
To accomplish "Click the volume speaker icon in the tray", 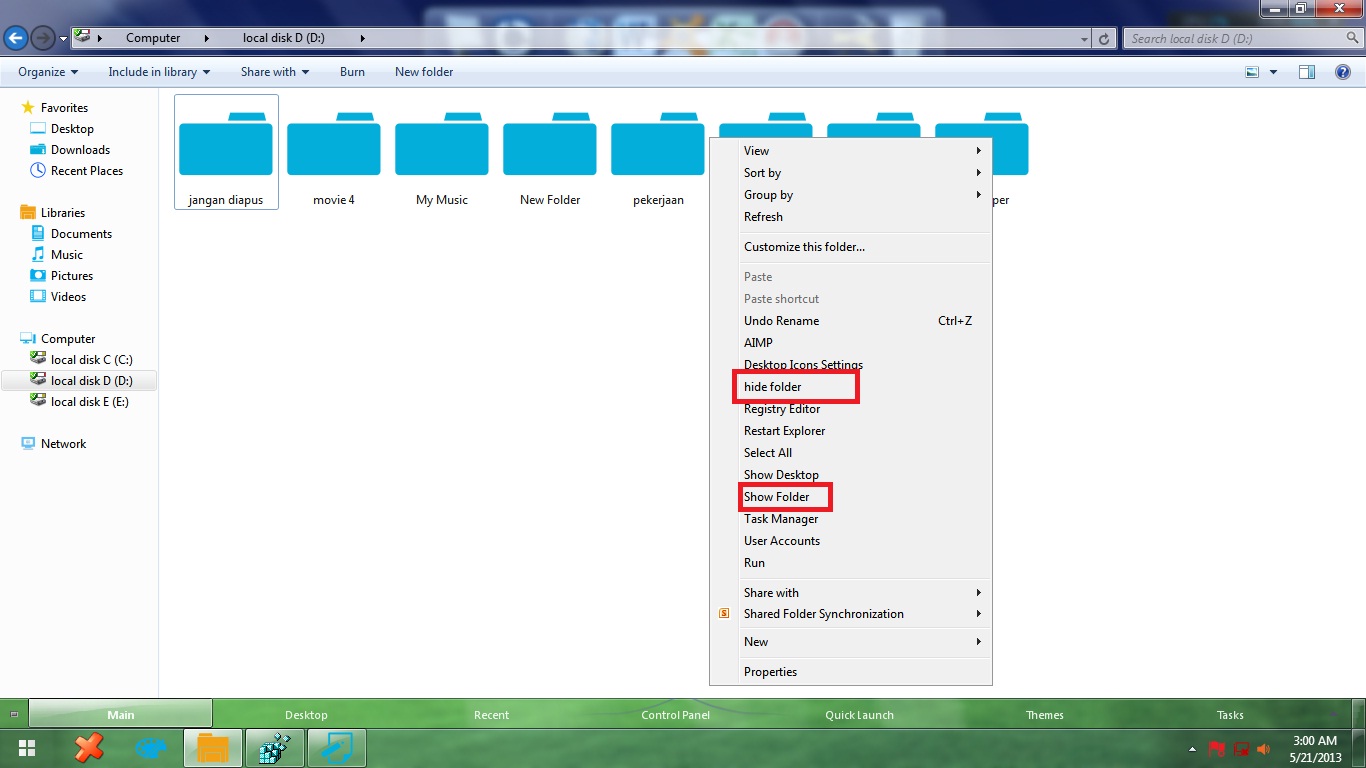I will pyautogui.click(x=1263, y=748).
